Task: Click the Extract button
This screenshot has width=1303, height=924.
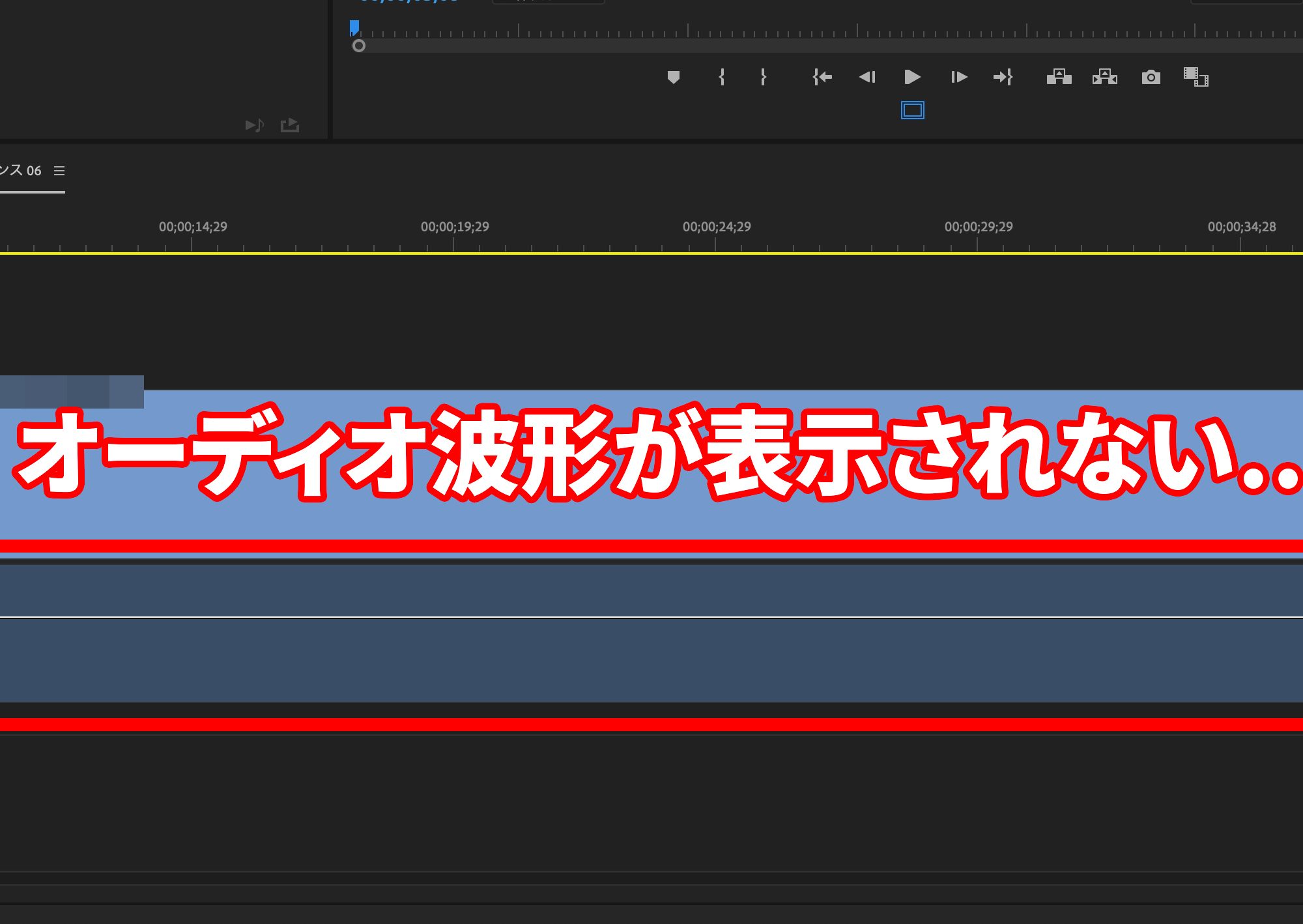Action: click(1105, 77)
